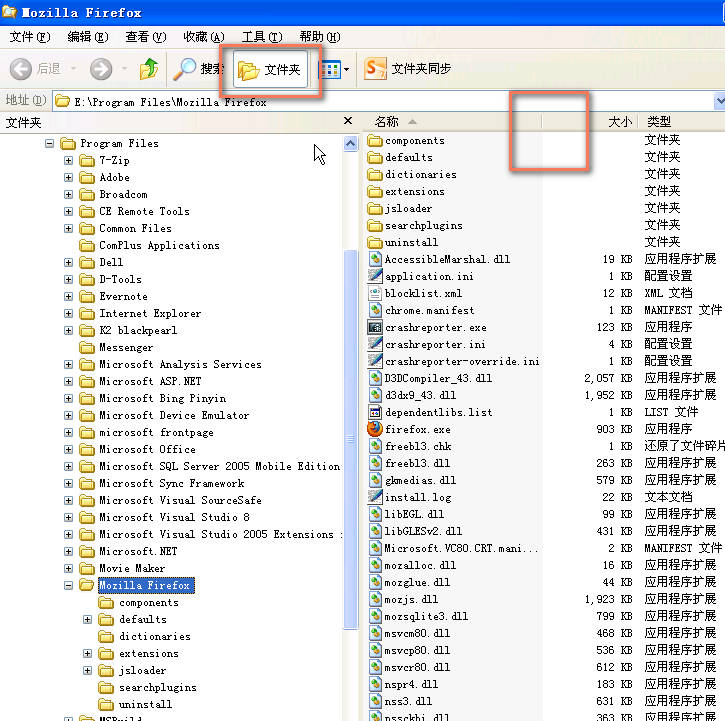Open the Help menu
Image resolution: width=725 pixels, height=721 pixels.
pyautogui.click(x=319, y=37)
